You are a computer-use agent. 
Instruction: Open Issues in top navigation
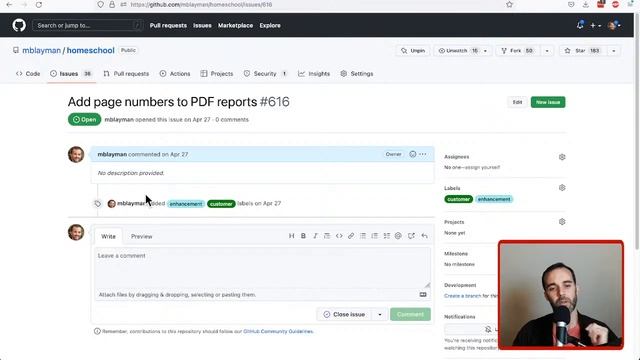pyautogui.click(x=202, y=25)
